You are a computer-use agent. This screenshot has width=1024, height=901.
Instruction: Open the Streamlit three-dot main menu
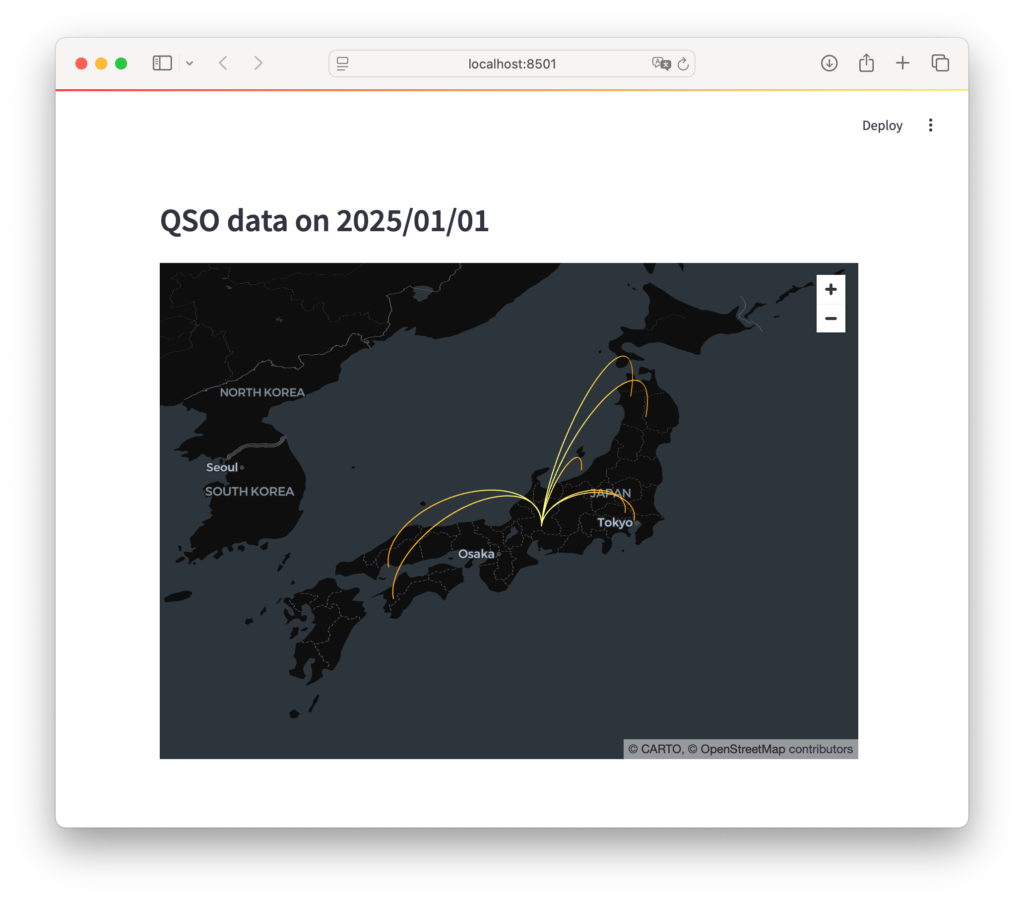click(930, 125)
